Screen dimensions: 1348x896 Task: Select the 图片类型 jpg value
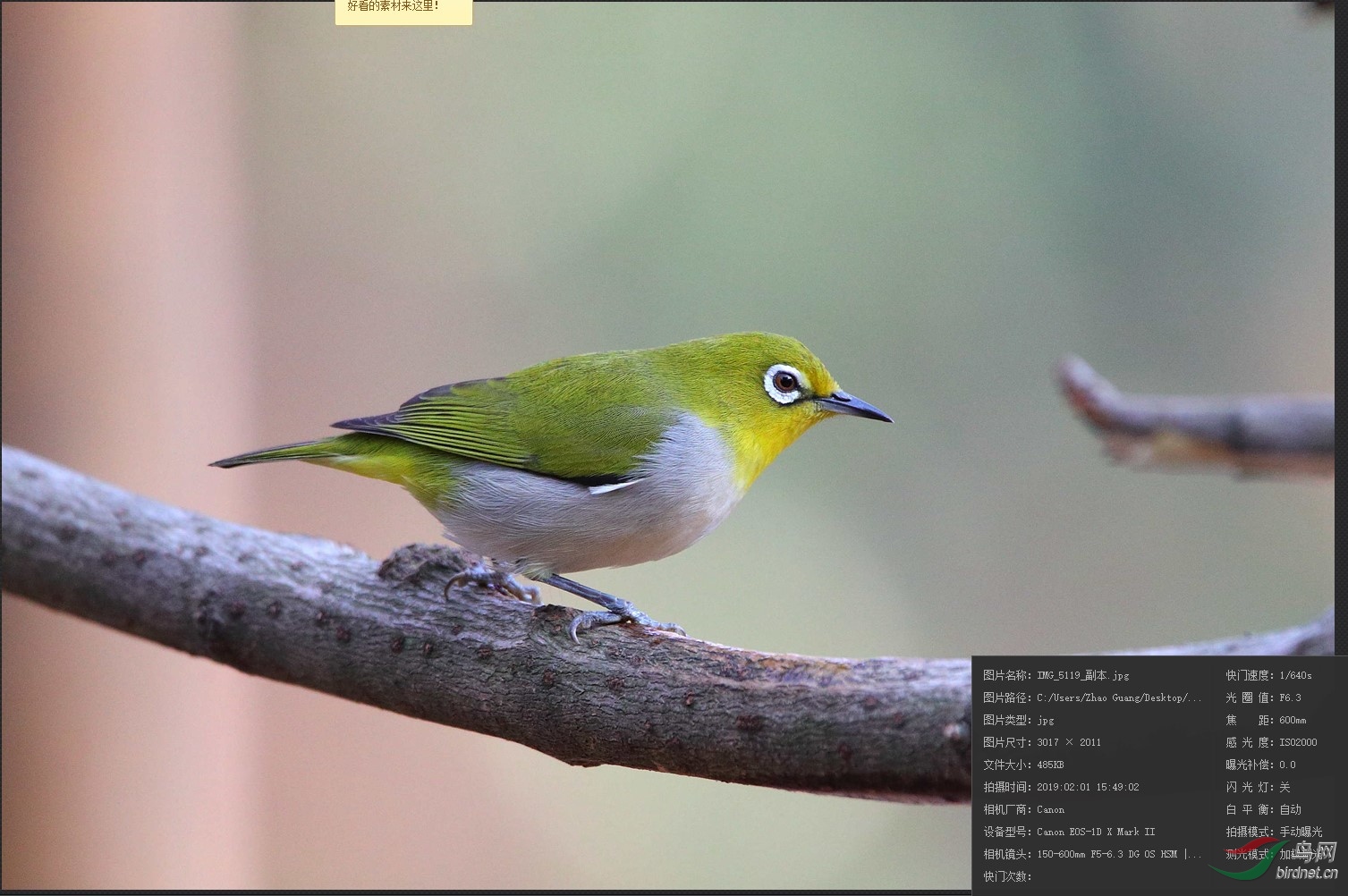tap(1047, 720)
